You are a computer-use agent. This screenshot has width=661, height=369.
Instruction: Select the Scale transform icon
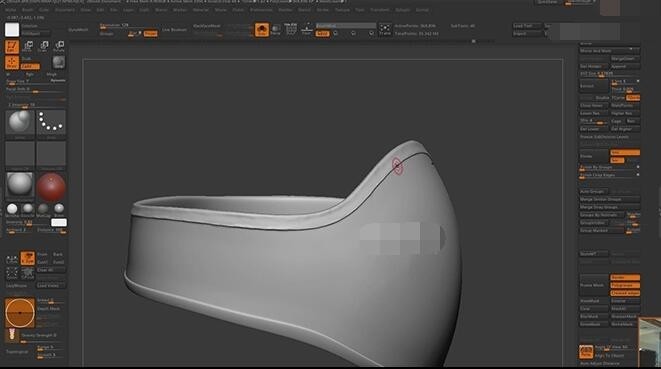(43, 46)
